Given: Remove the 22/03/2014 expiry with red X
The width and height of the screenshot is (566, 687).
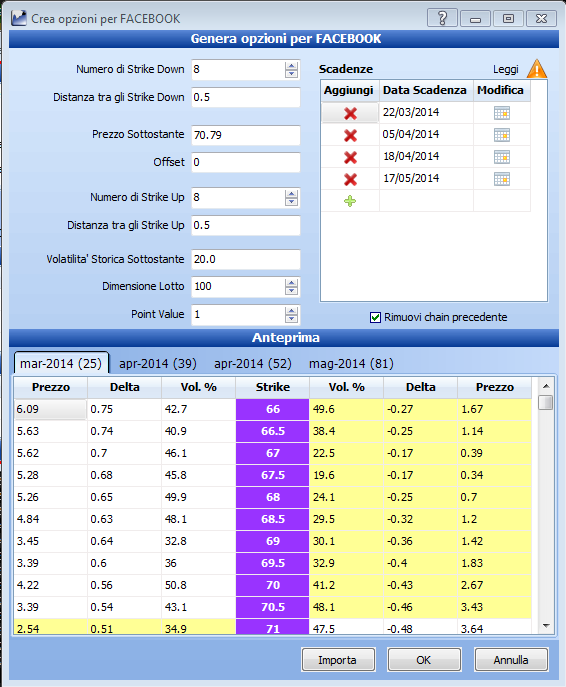Looking at the screenshot, I should click(350, 113).
